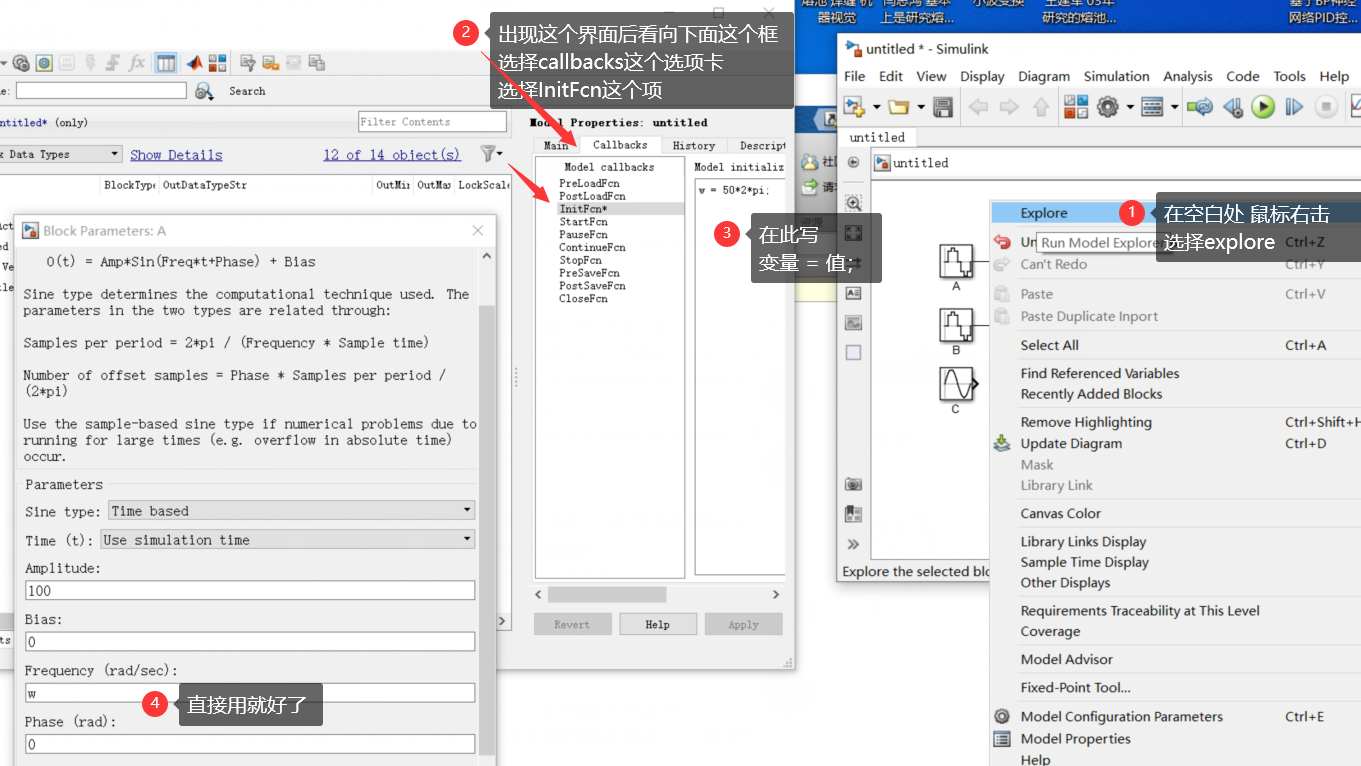Click the New Model icon in Simulink

pos(854,106)
